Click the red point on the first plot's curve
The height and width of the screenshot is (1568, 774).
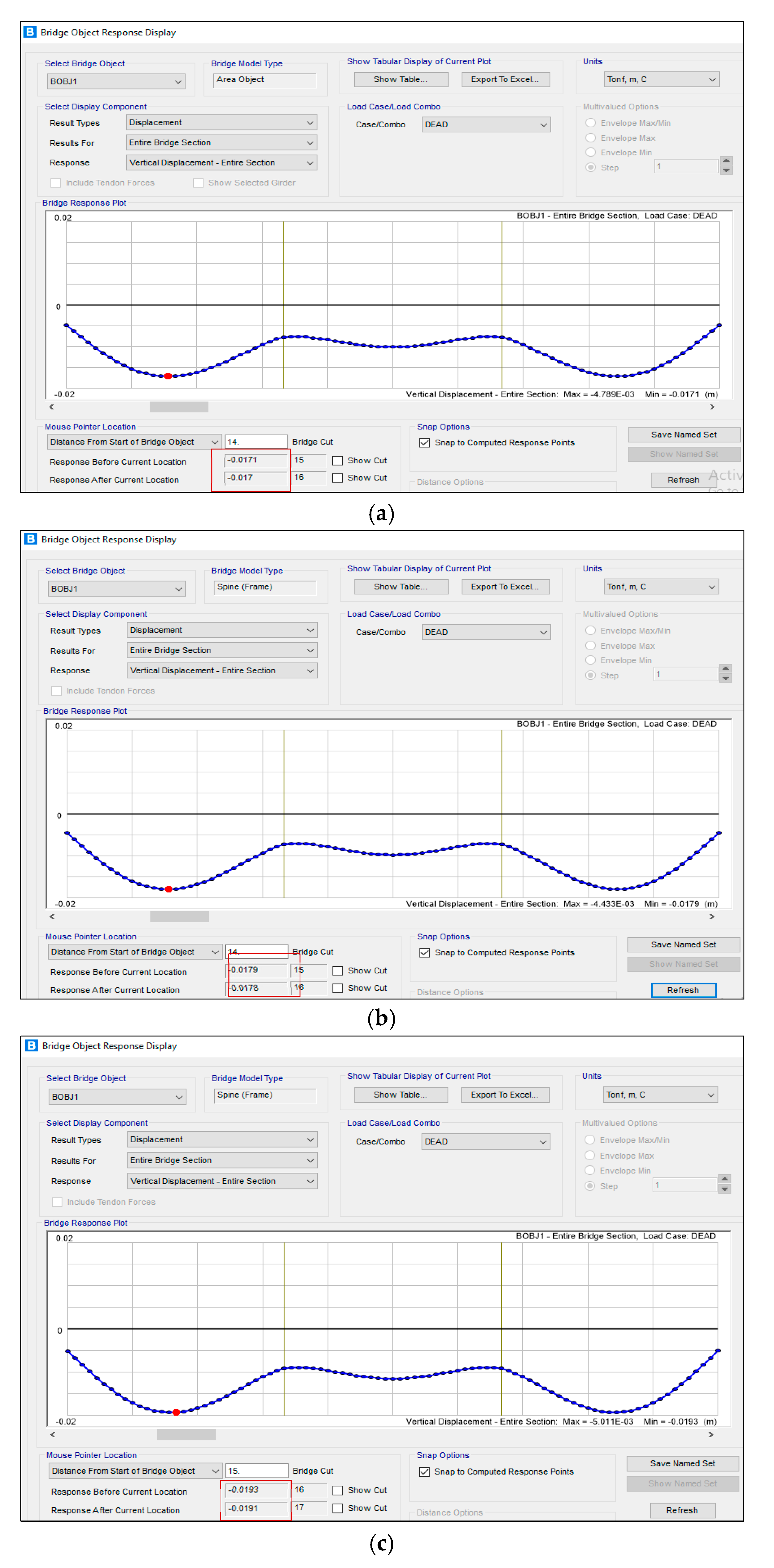tap(168, 376)
